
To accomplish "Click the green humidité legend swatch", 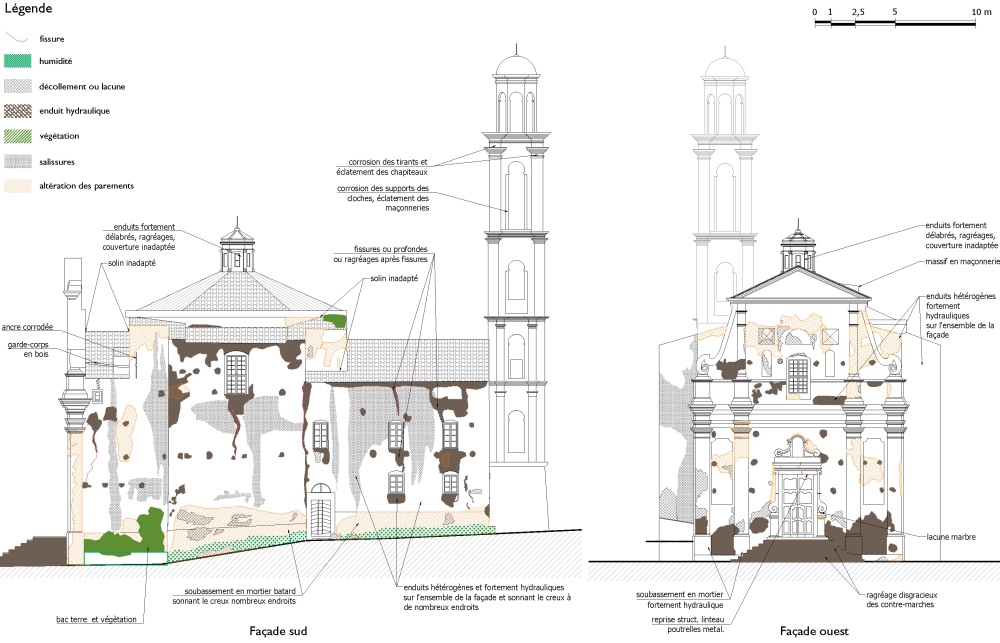I will [x=19, y=62].
